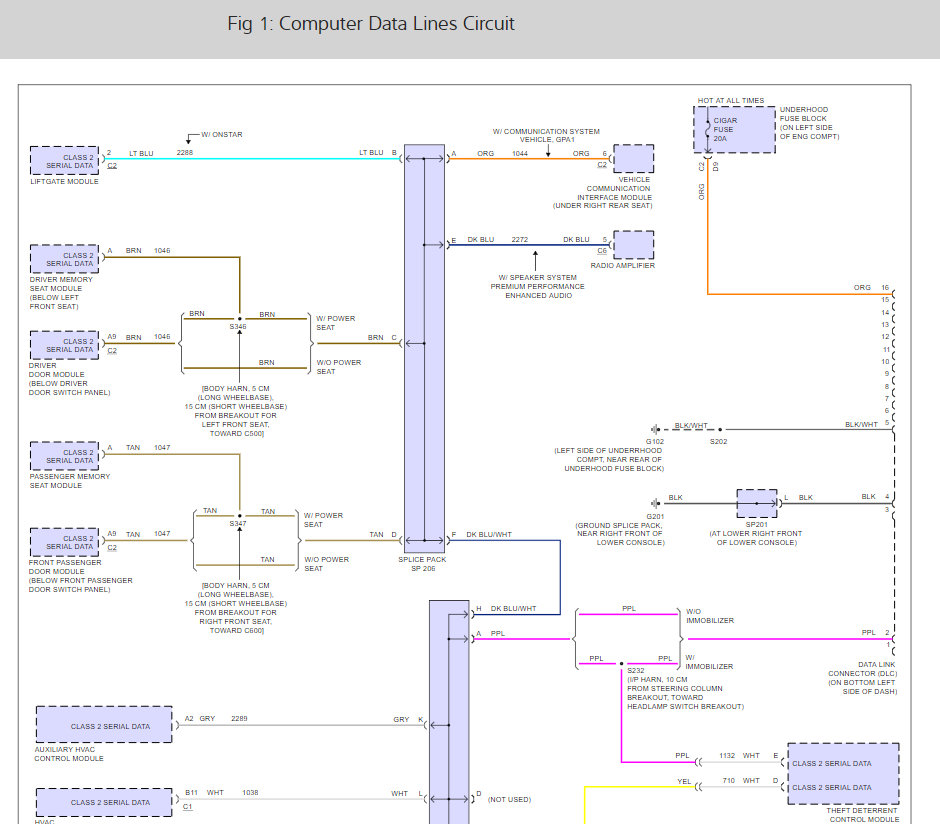
Task: Select the Vehicle Communication Interface Module box
Action: click(633, 159)
